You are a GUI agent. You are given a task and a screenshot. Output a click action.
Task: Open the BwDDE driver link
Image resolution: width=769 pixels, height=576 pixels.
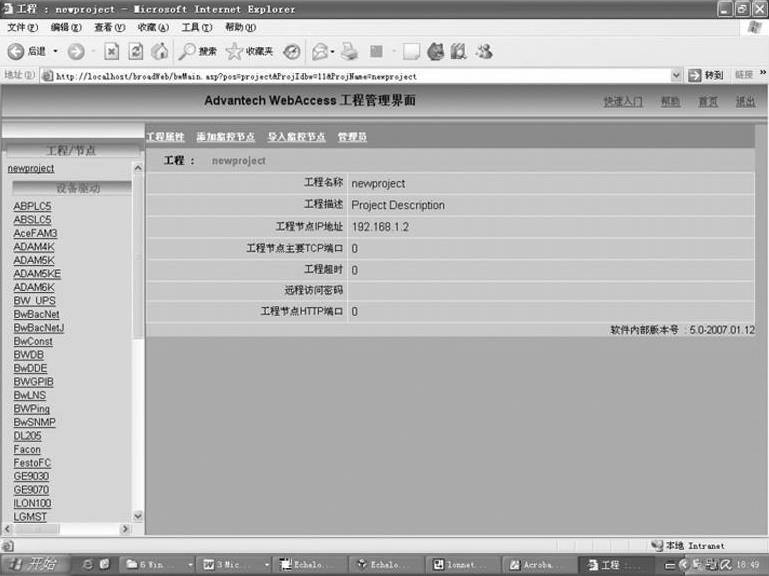click(30, 368)
